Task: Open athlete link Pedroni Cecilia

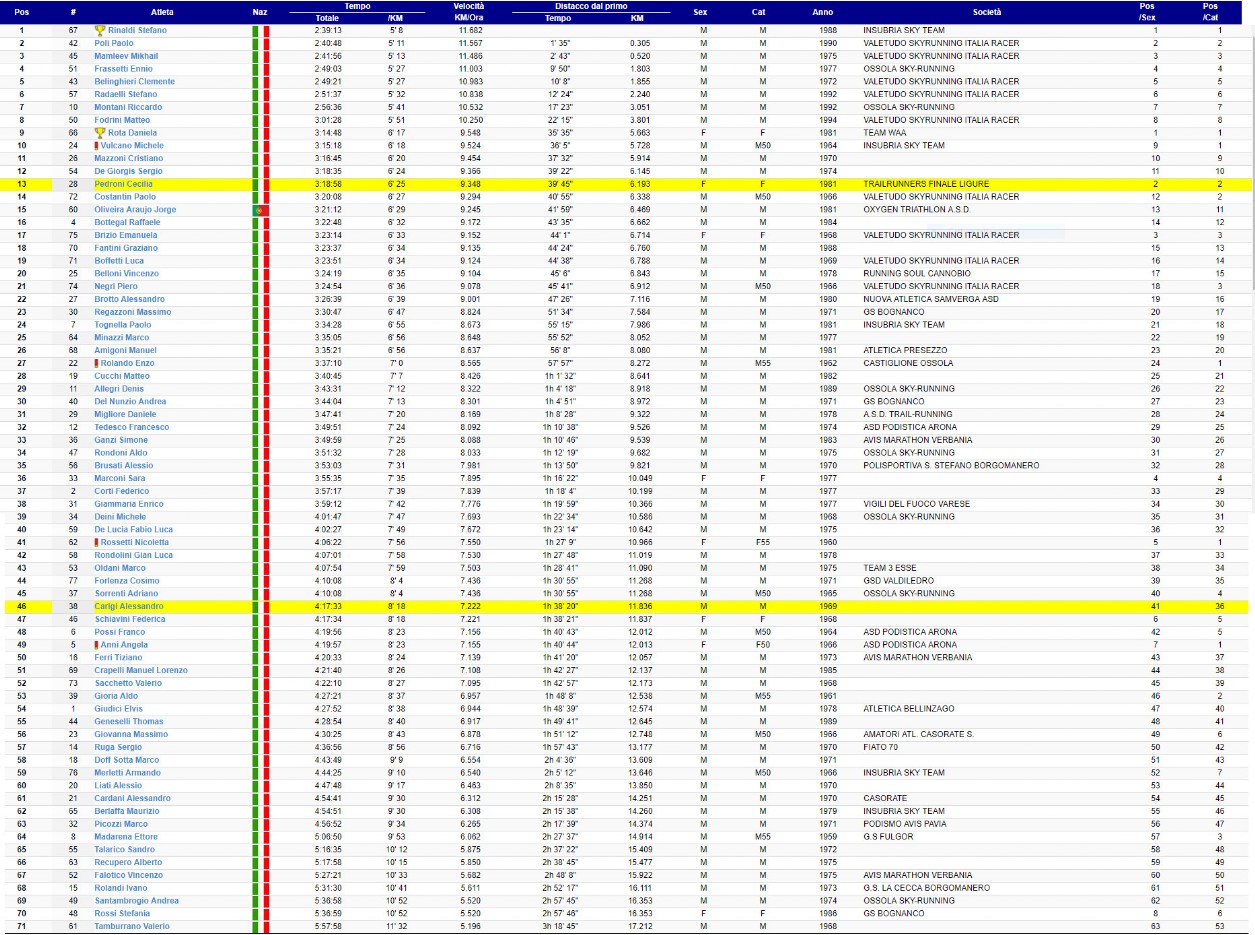Action: tap(122, 184)
